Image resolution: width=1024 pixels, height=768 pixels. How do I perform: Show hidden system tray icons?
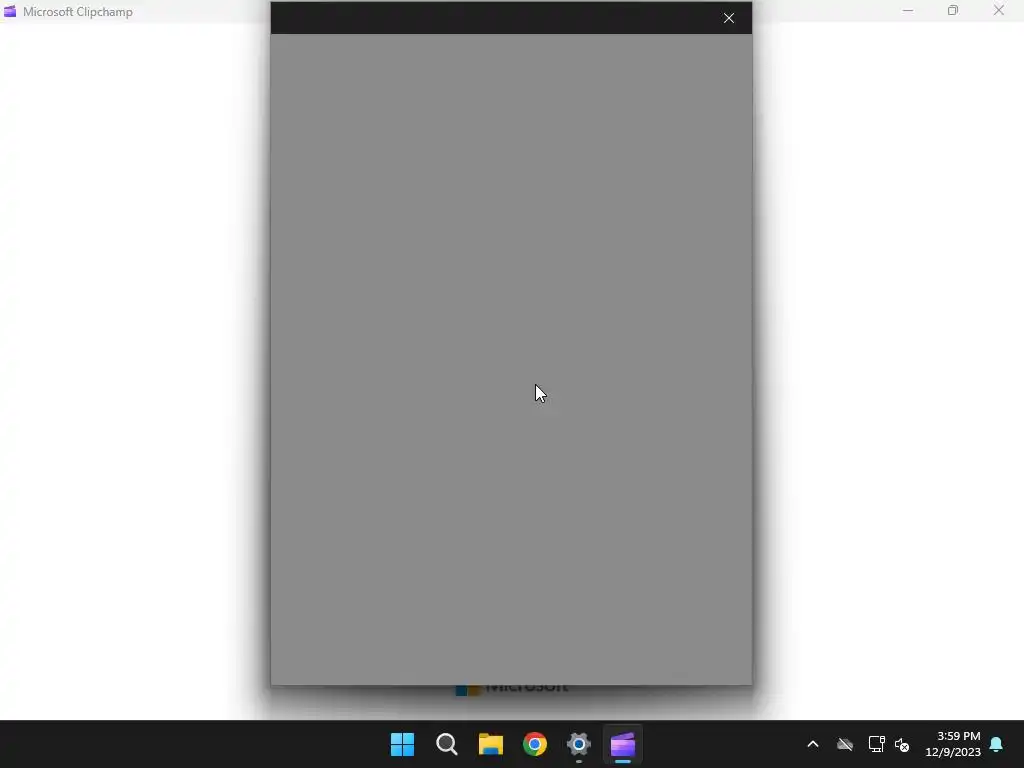click(813, 744)
